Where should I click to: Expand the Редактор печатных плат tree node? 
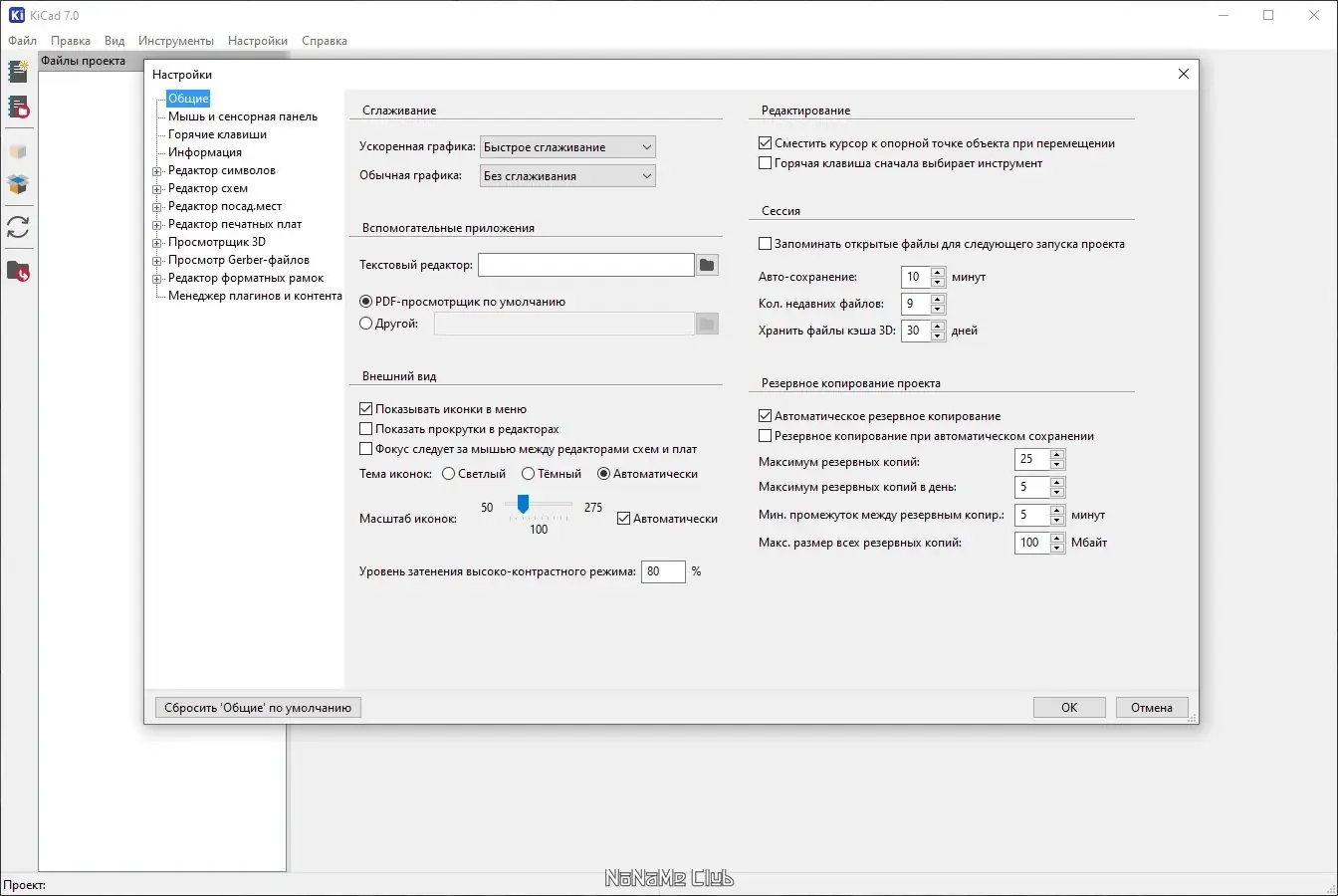point(157,225)
